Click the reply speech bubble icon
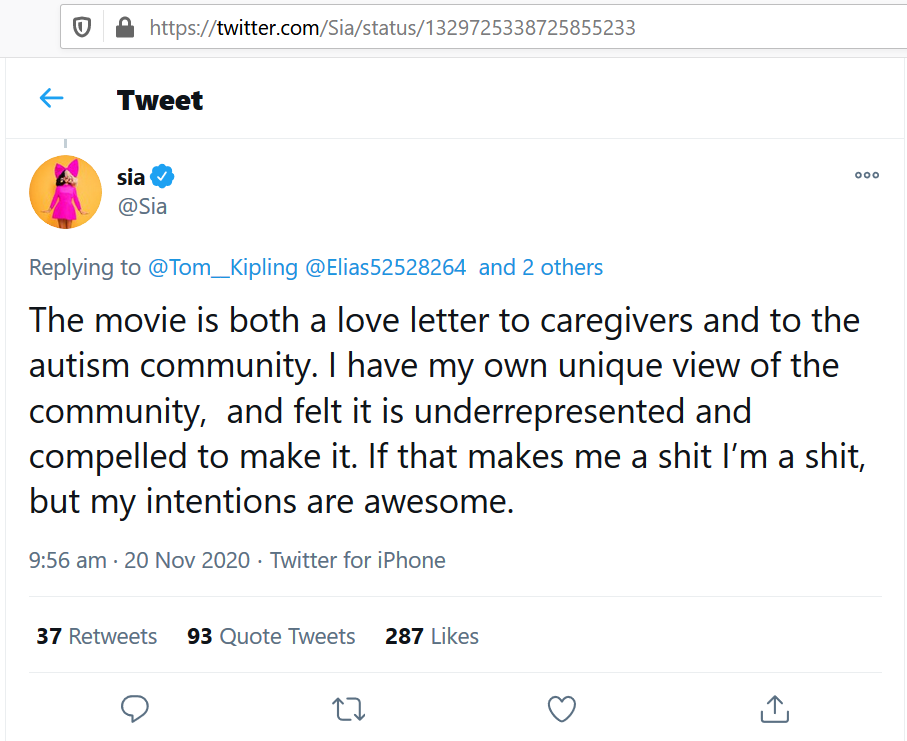Image resolution: width=907 pixels, height=741 pixels. click(135, 709)
